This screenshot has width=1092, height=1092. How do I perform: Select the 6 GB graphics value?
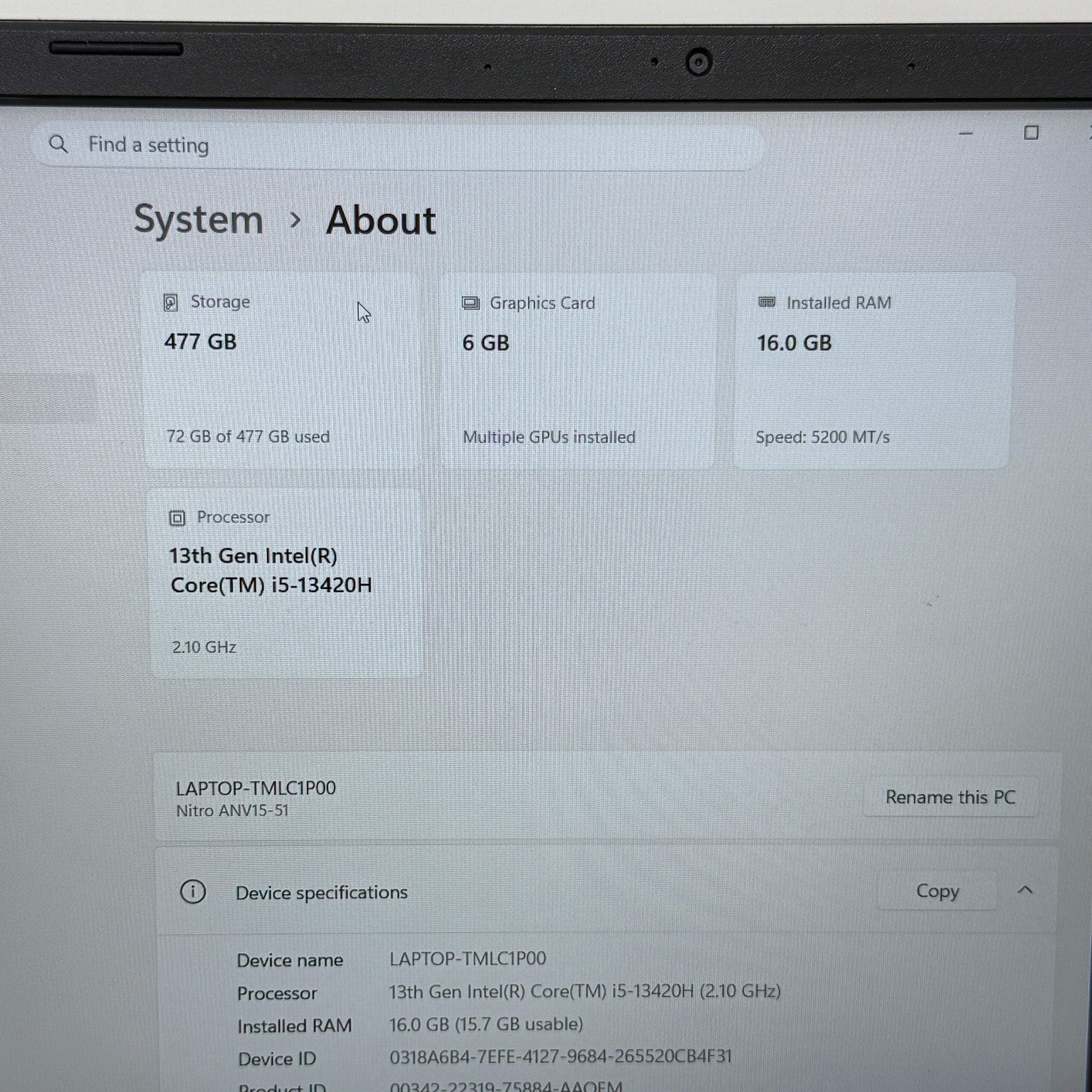click(485, 343)
